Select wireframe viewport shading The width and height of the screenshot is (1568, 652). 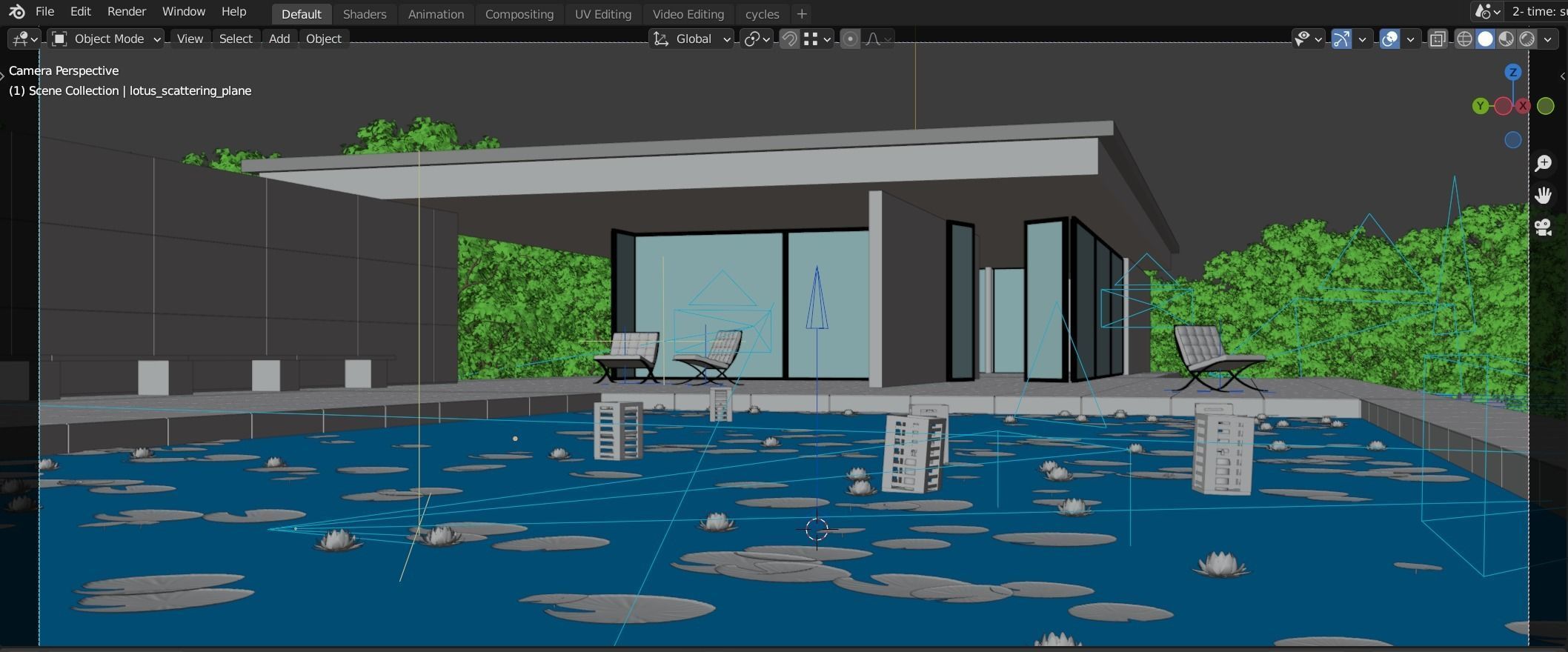click(1464, 39)
